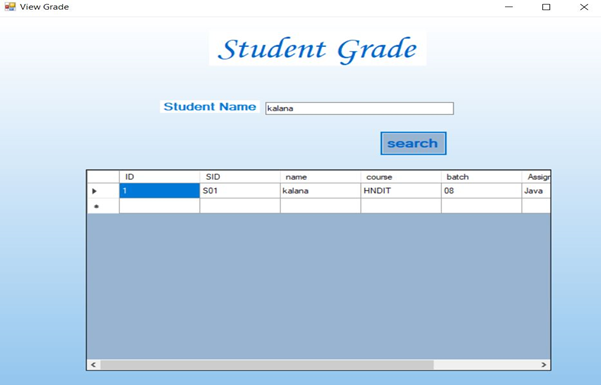Image resolution: width=601 pixels, height=385 pixels.
Task: Click the empty SID cell in new row
Action: pos(240,206)
